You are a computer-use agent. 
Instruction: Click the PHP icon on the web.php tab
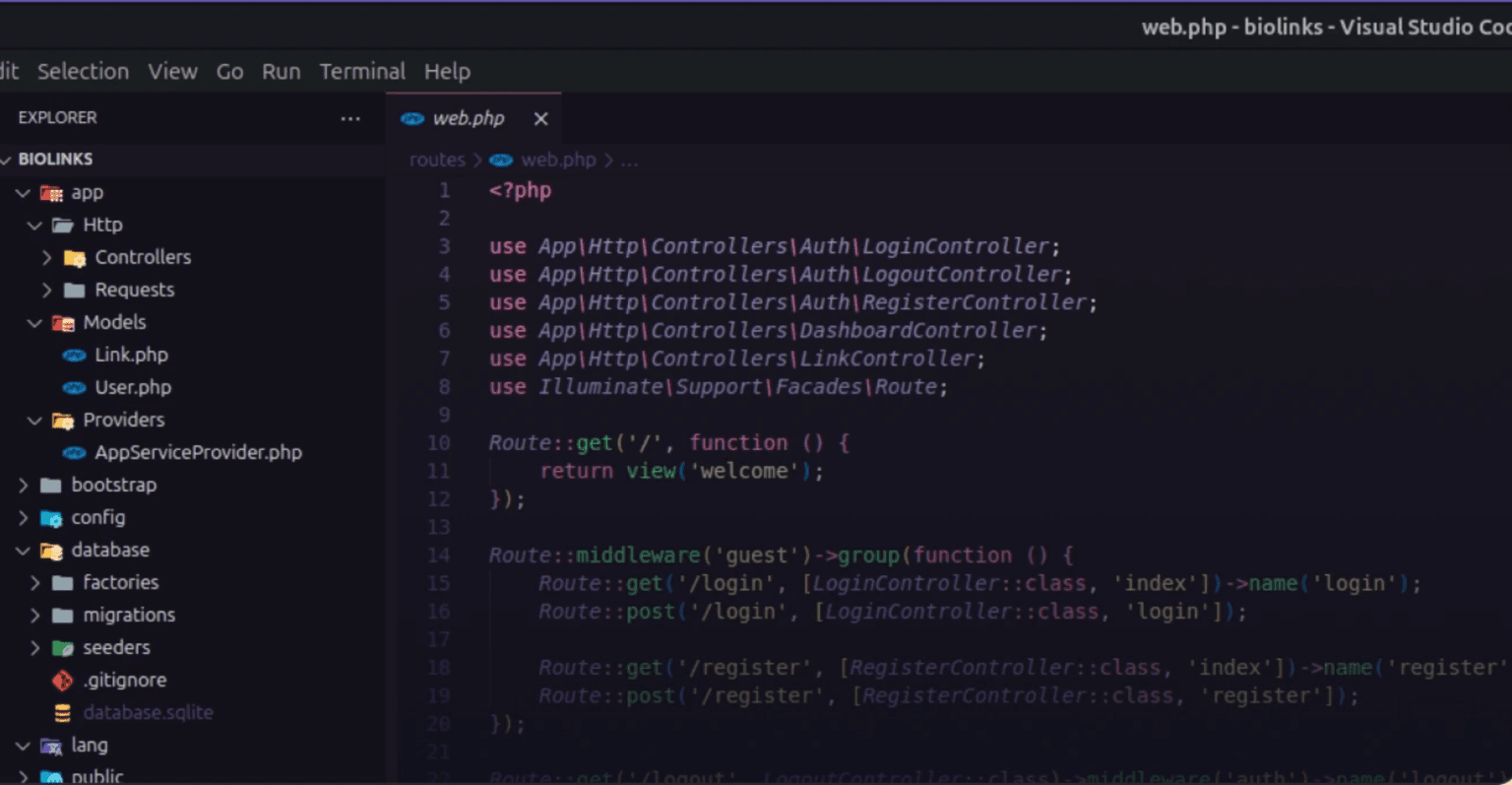pos(411,118)
